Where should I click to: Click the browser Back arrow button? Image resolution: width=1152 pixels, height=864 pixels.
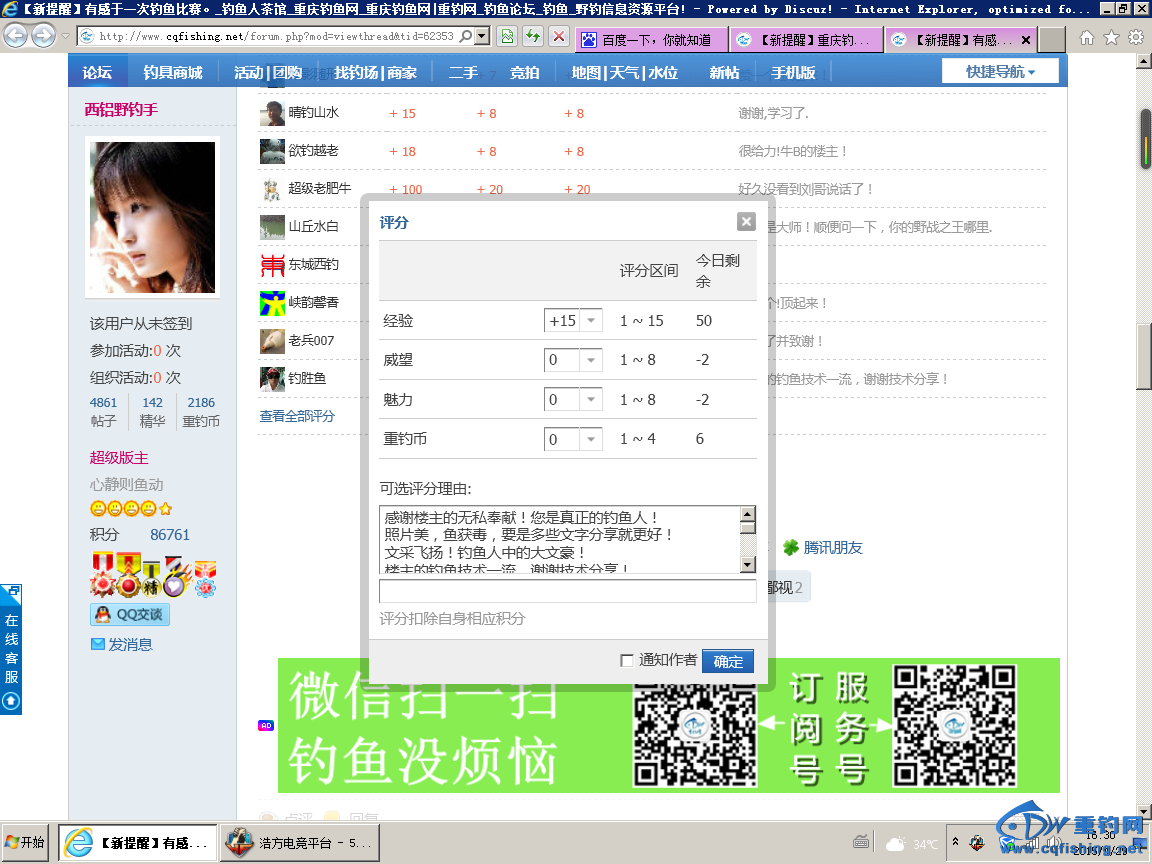click(x=16, y=35)
